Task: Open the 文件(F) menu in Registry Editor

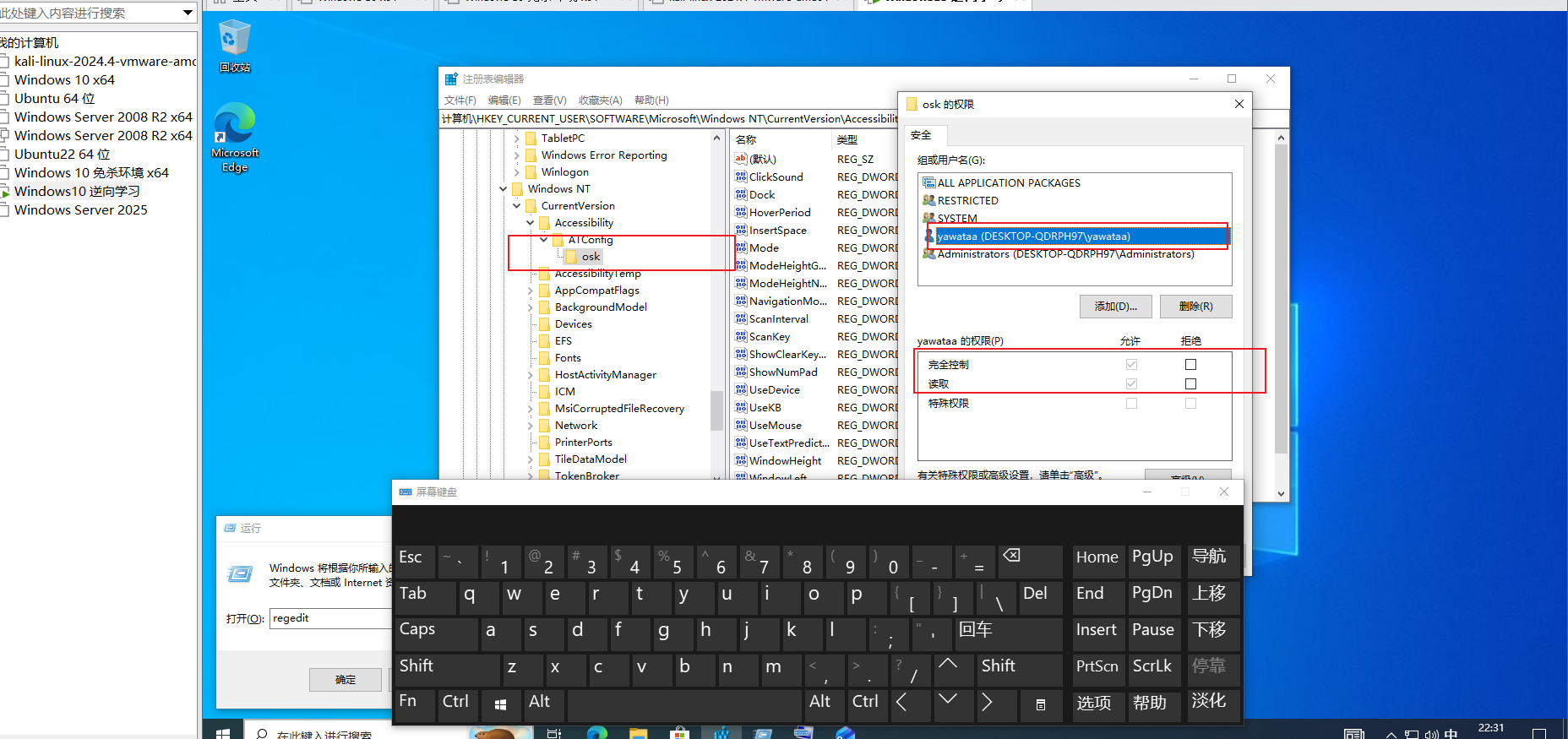Action: [x=460, y=101]
